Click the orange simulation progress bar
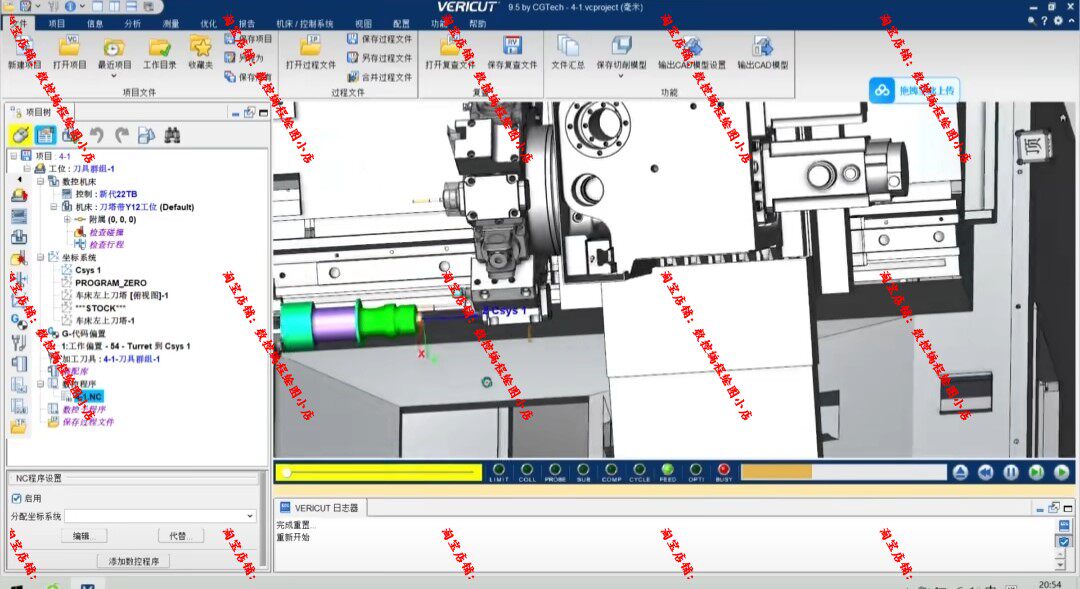The width and height of the screenshot is (1080, 589). point(844,472)
